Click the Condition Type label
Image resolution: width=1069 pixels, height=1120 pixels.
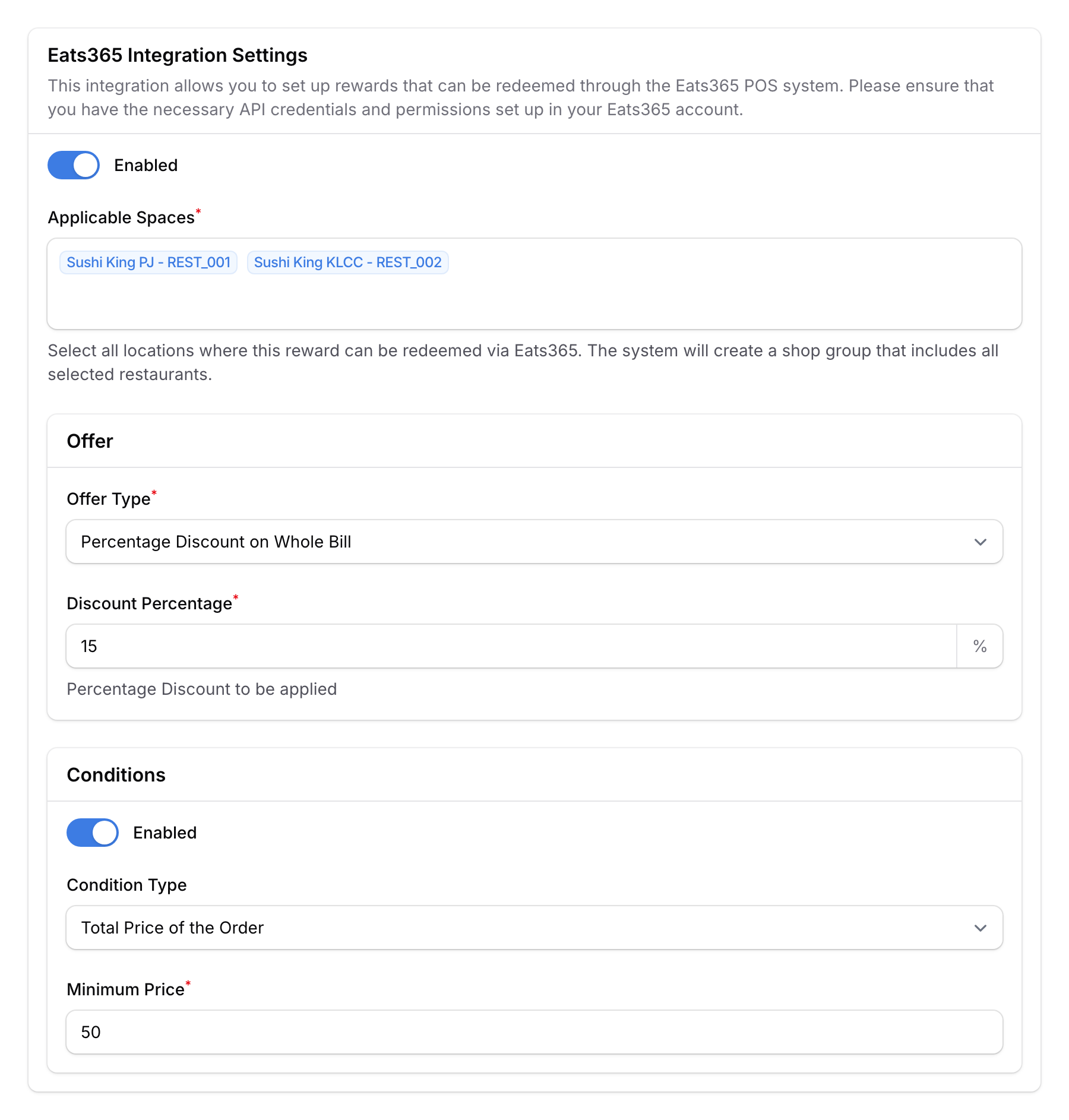click(126, 885)
